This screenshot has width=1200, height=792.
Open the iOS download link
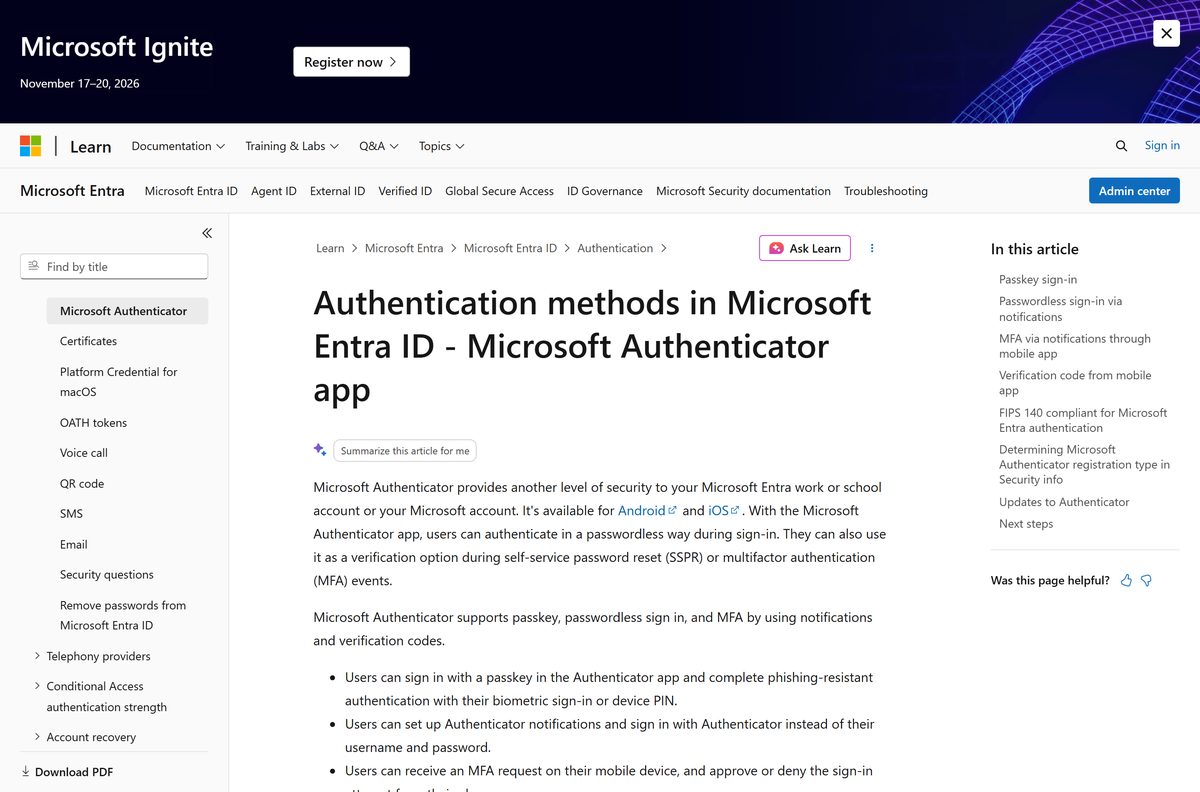click(723, 510)
